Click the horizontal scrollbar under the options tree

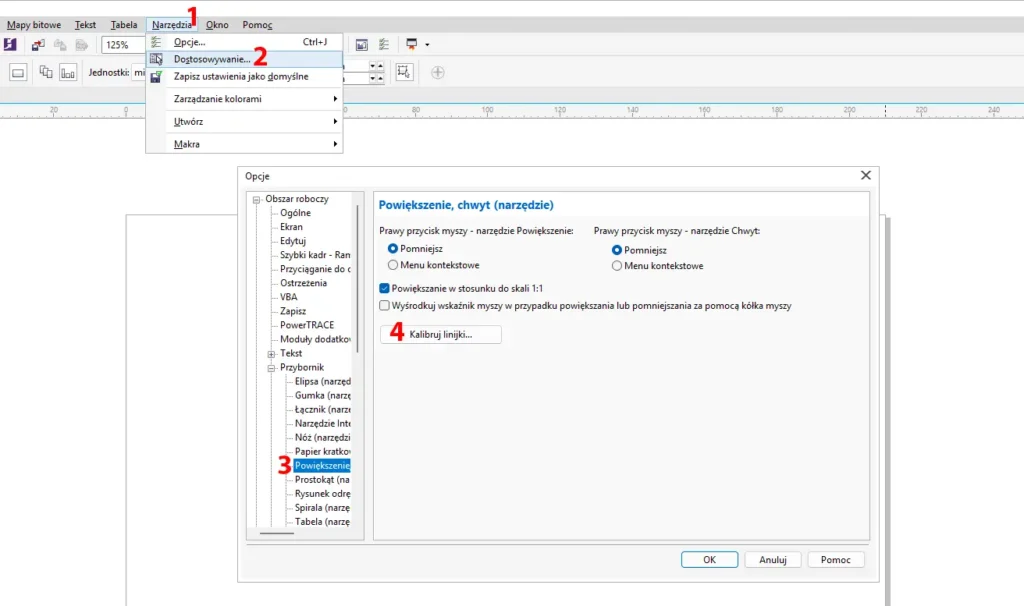point(277,534)
